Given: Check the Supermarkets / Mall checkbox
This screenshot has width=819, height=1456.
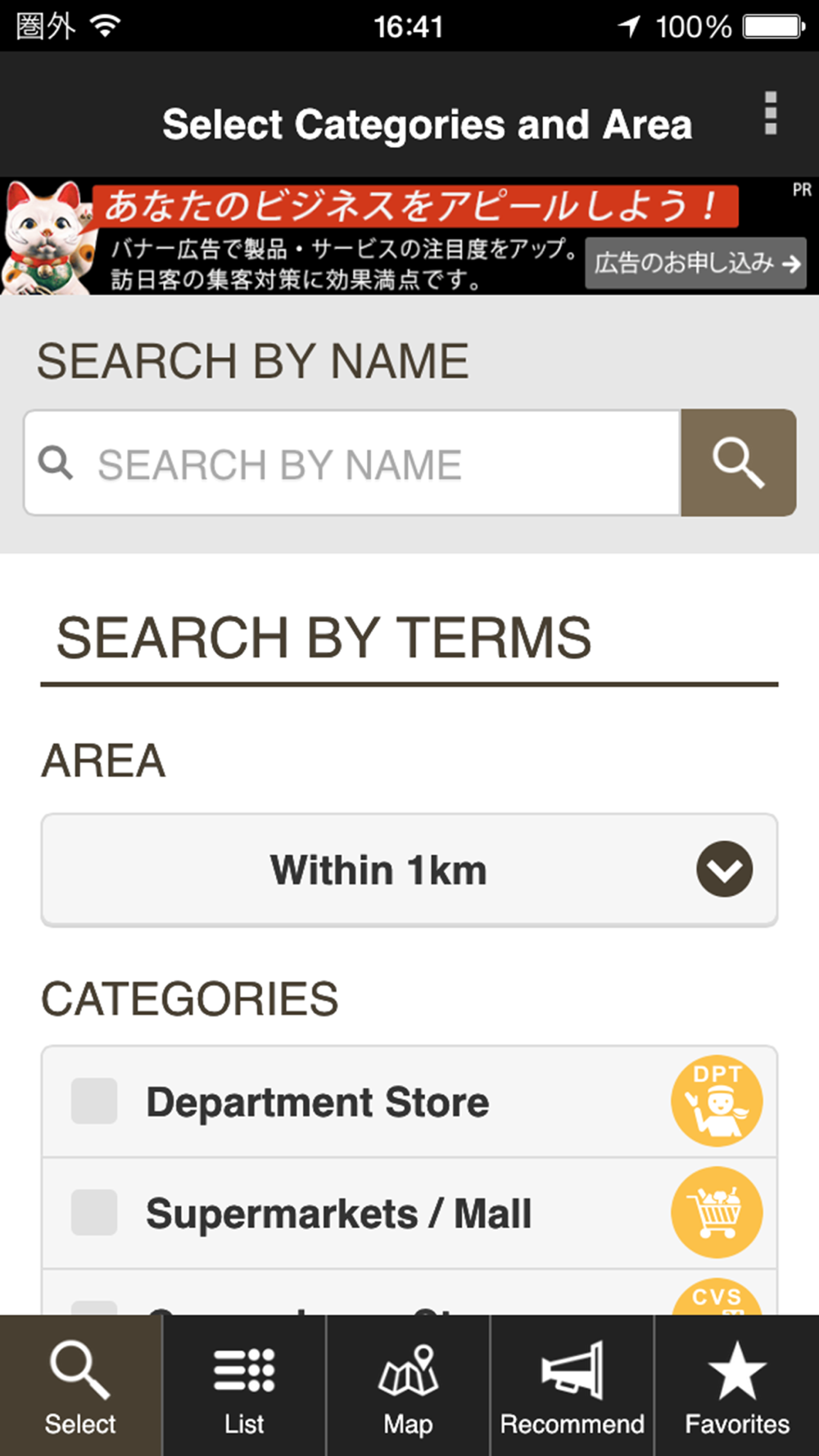Looking at the screenshot, I should click(x=94, y=1213).
